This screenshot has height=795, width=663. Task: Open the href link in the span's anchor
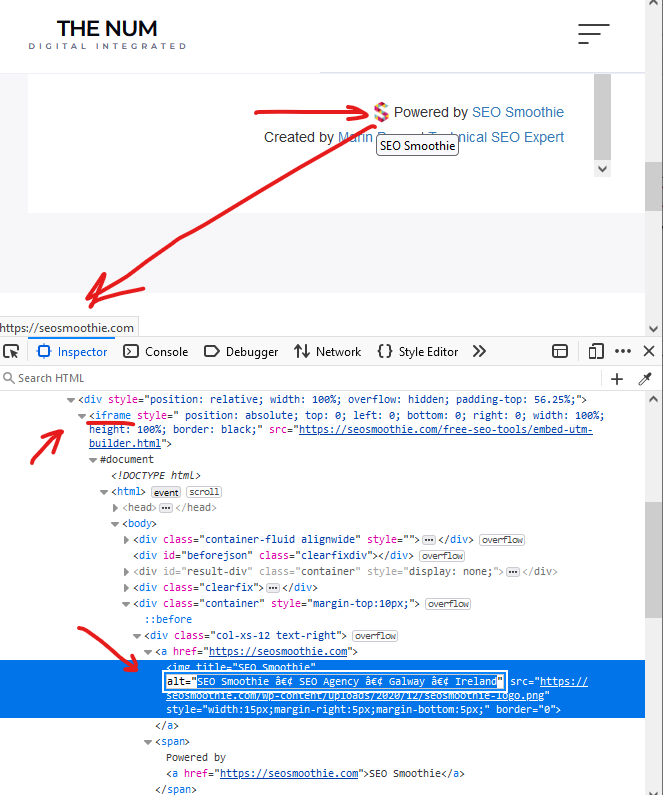click(289, 774)
